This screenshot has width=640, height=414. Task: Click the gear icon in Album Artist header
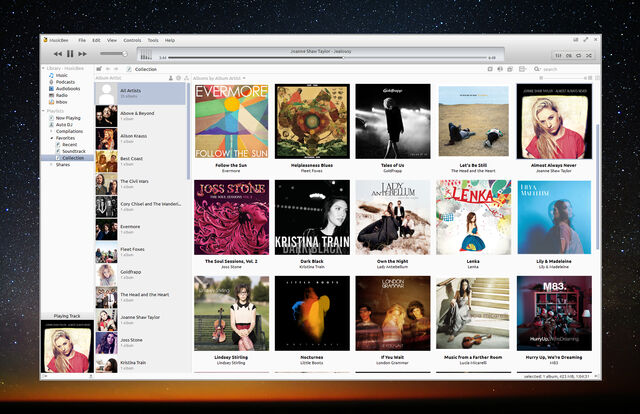(179, 78)
